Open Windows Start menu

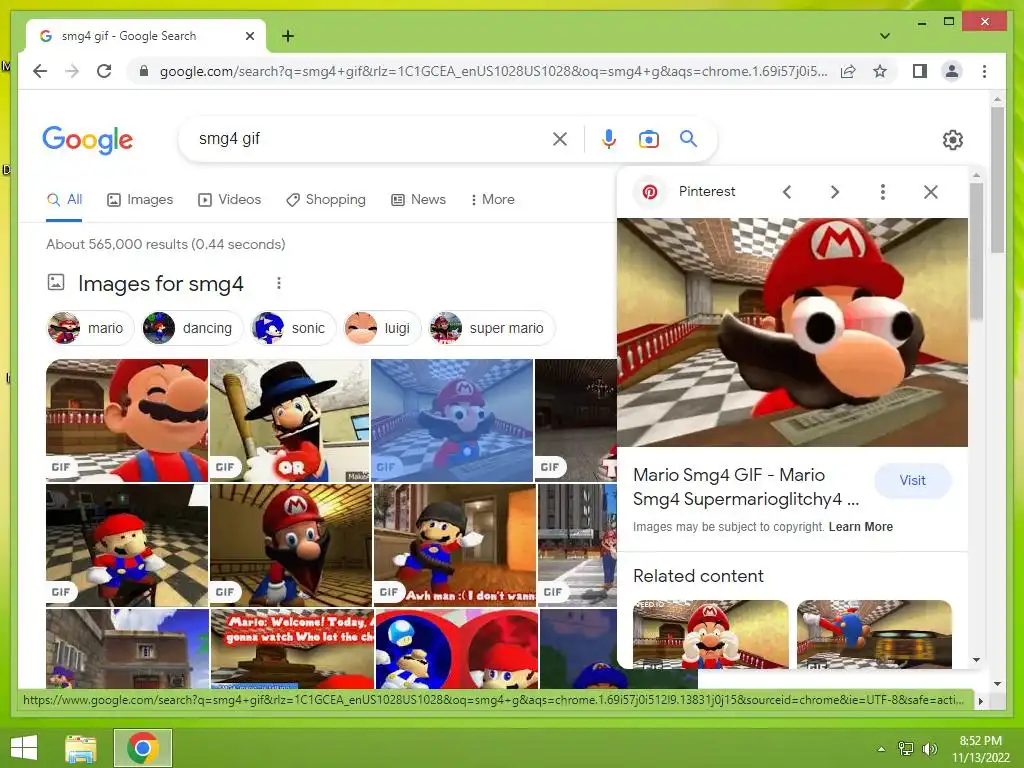tap(24, 748)
